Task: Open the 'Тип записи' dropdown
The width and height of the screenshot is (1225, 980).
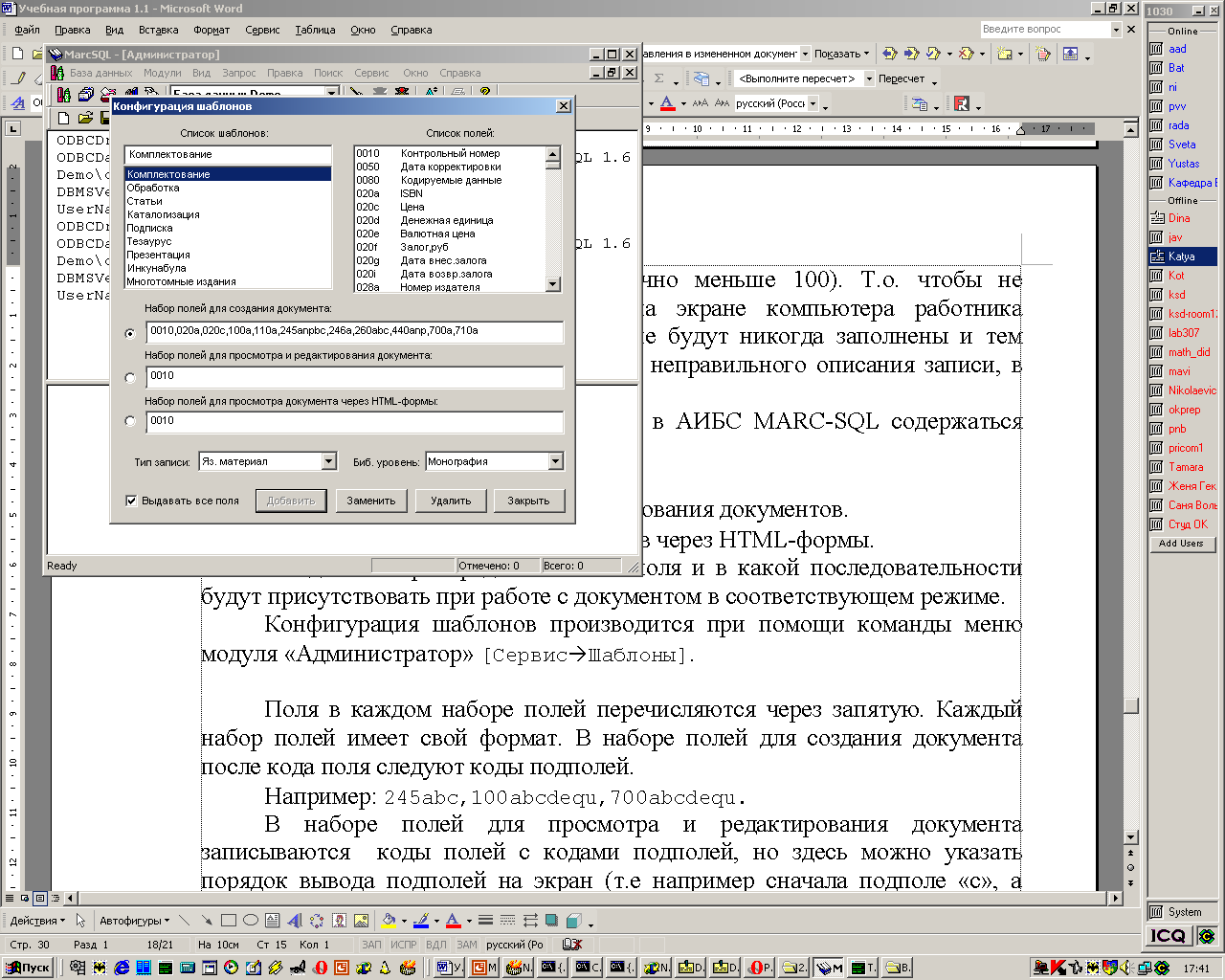Action: [x=328, y=461]
